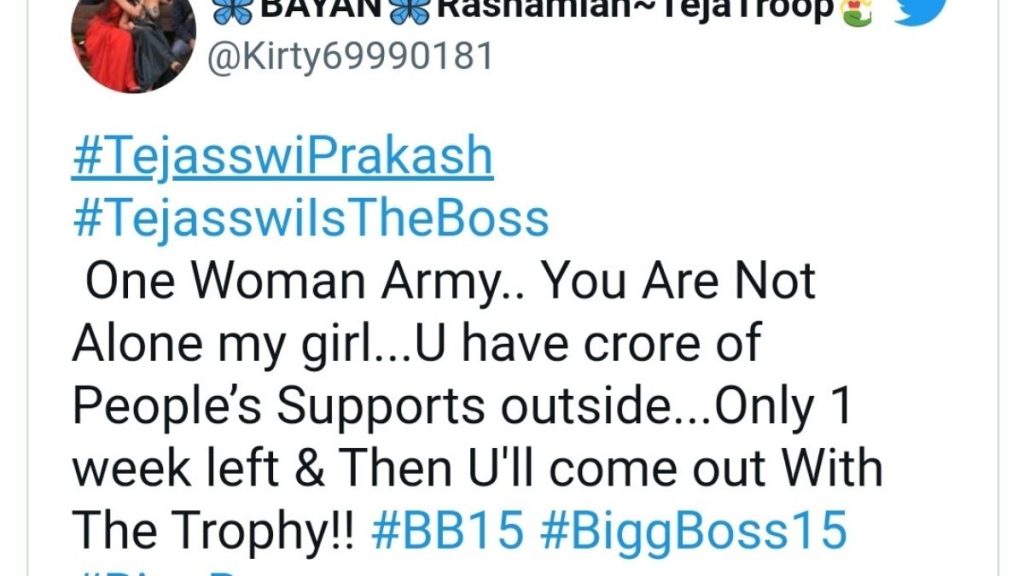Select the butterfly emoji after BAYAN

click(409, 12)
